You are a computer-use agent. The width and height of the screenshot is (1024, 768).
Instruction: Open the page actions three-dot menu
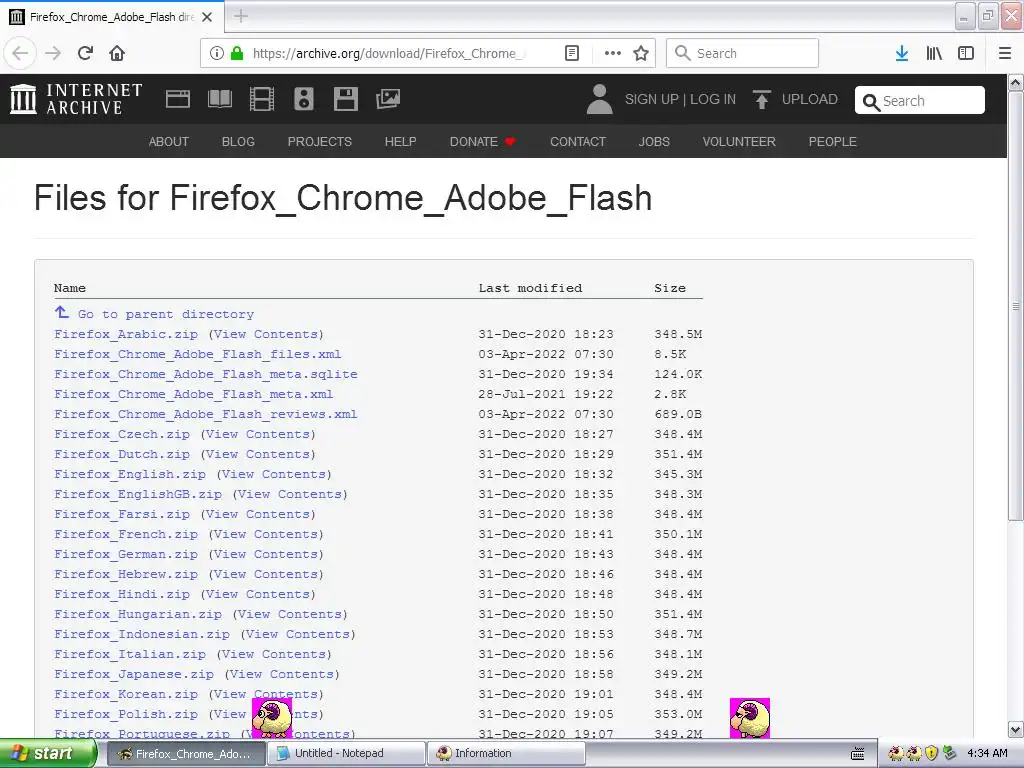tap(613, 53)
